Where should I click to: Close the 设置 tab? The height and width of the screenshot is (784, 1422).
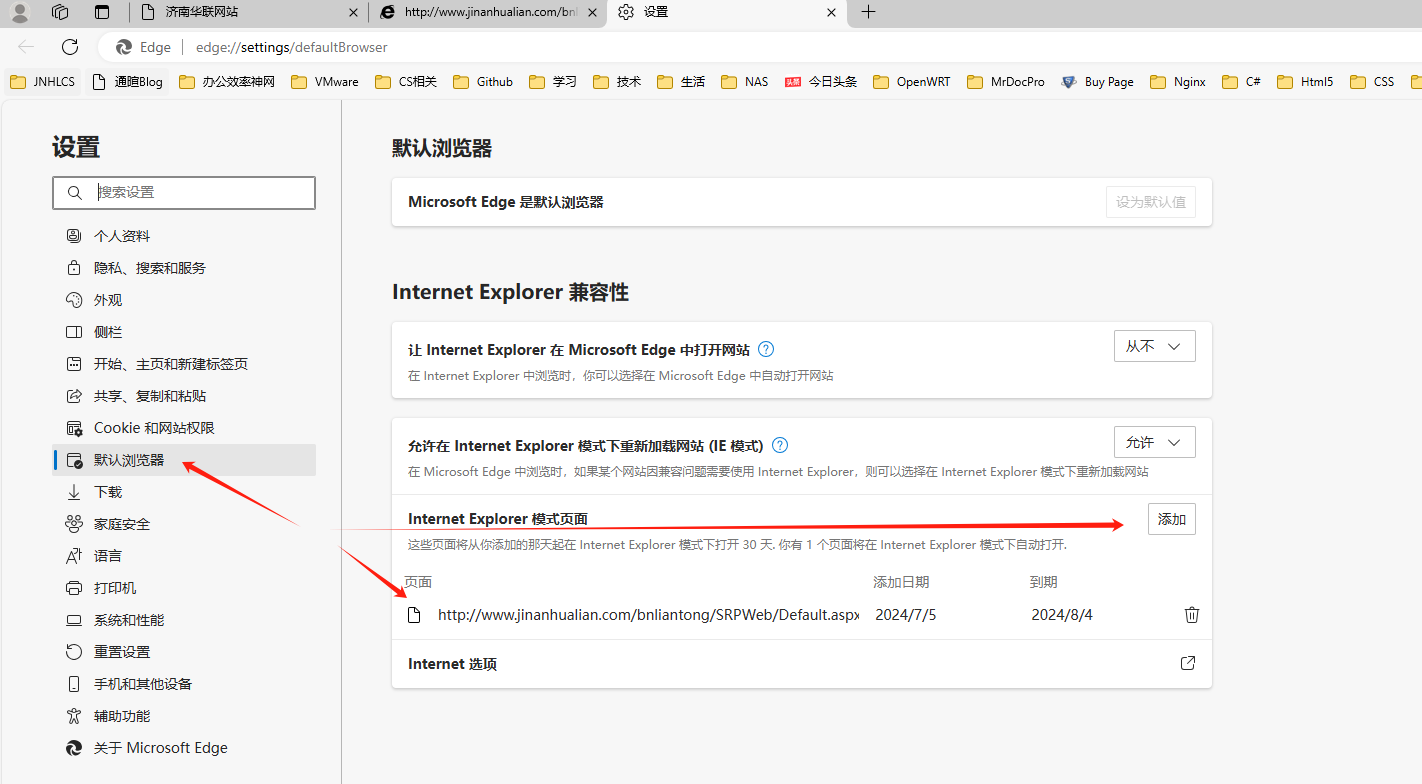(x=832, y=13)
